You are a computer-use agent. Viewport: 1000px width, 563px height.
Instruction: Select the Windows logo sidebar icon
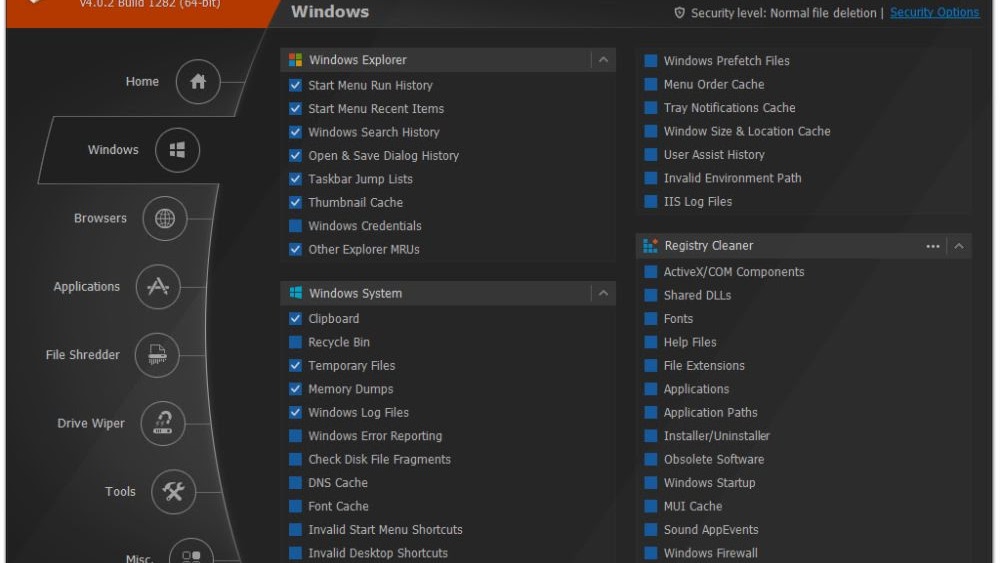pyautogui.click(x=177, y=150)
